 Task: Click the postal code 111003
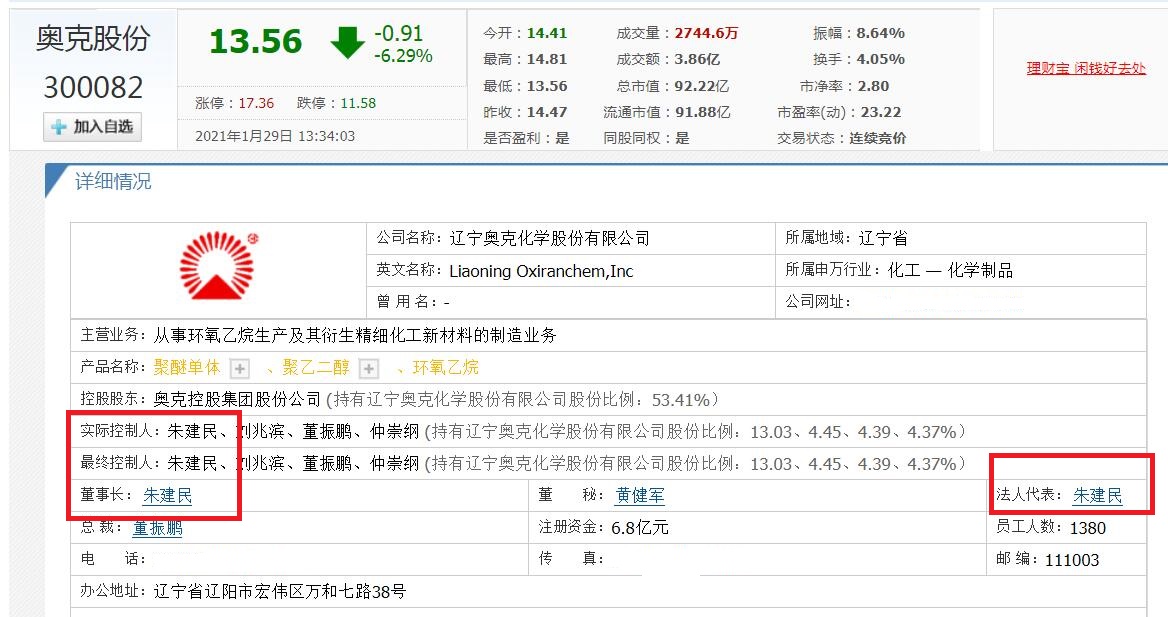[1072, 560]
